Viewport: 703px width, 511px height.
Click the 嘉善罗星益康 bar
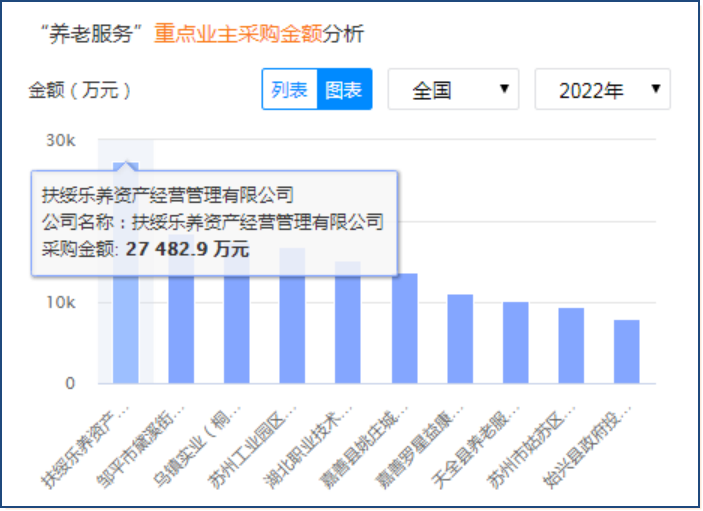[x=460, y=340]
